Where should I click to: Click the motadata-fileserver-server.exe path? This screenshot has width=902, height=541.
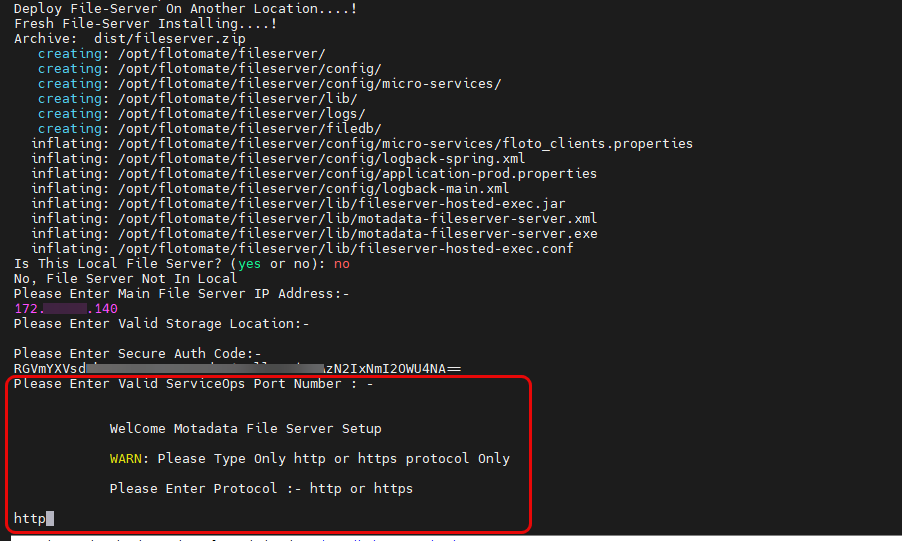[357, 234]
